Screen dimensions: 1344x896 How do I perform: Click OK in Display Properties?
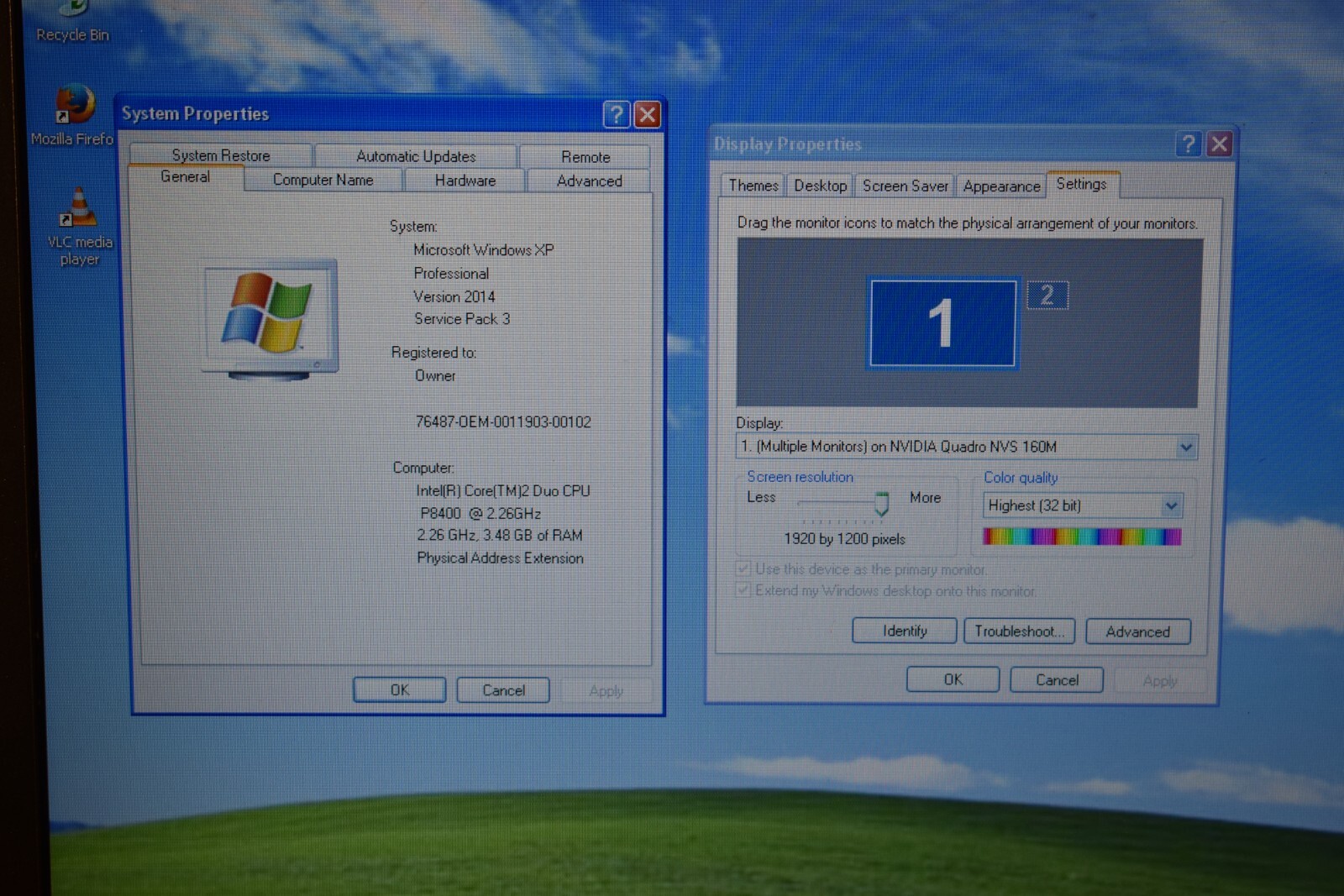[x=953, y=679]
